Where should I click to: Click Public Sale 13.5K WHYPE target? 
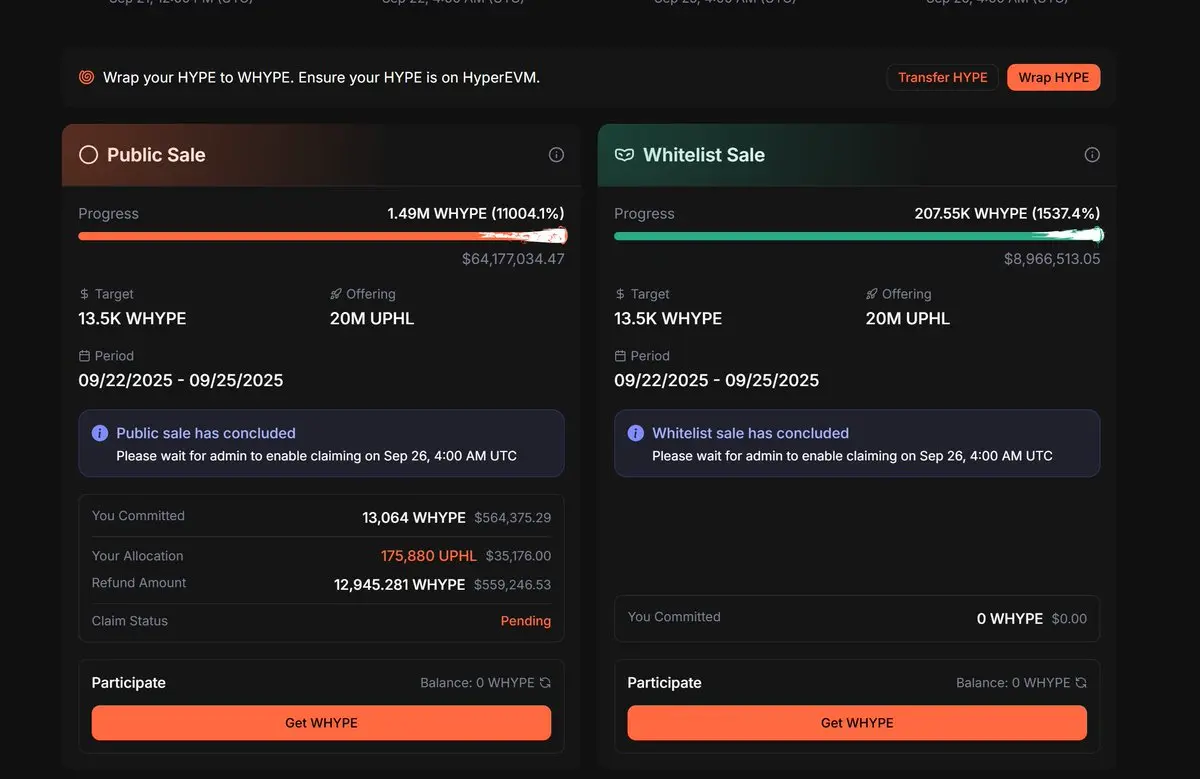132,319
